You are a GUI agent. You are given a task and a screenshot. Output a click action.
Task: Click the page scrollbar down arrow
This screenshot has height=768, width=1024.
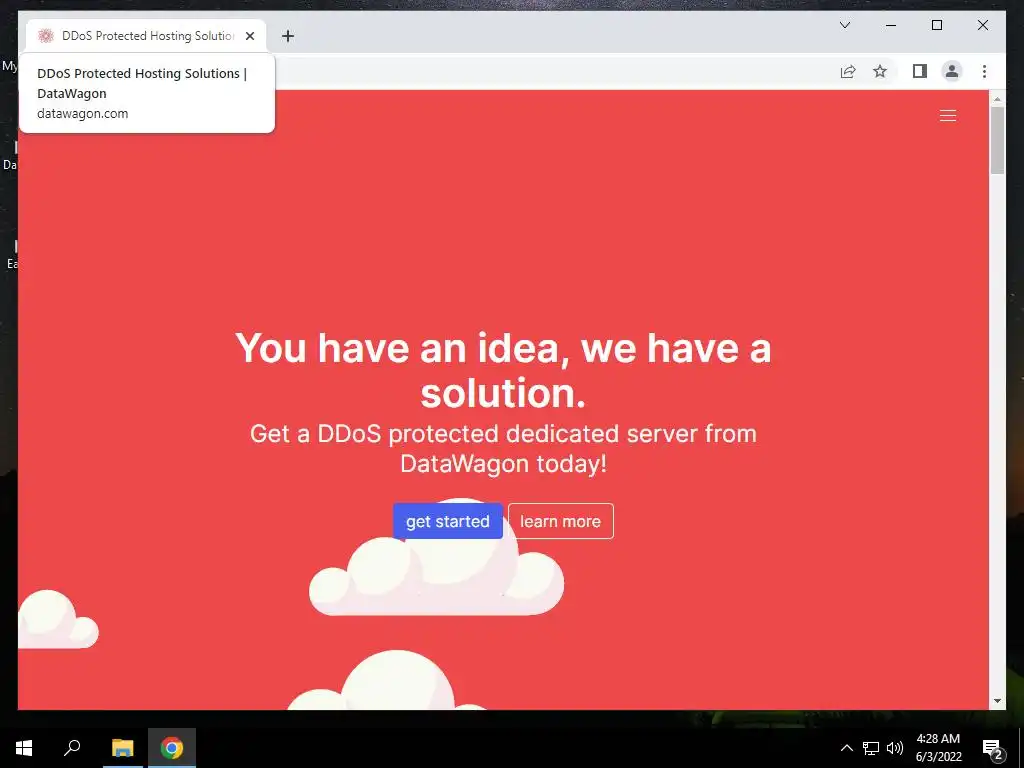997,701
